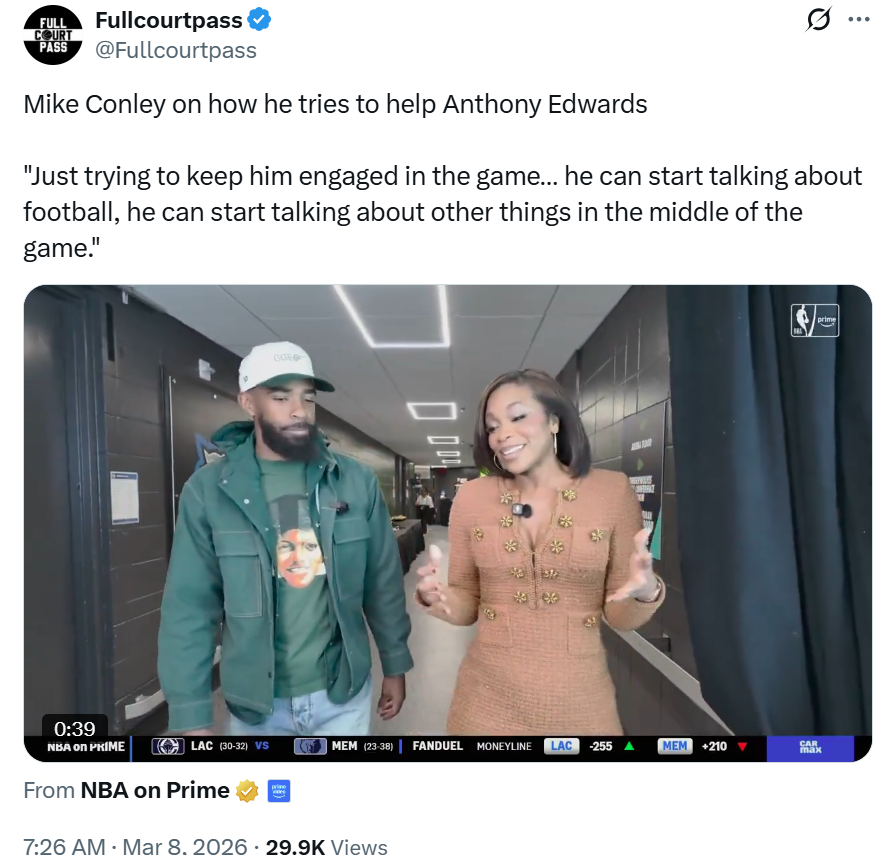
Task: Click the Fullcourtpass display name
Action: tap(169, 20)
